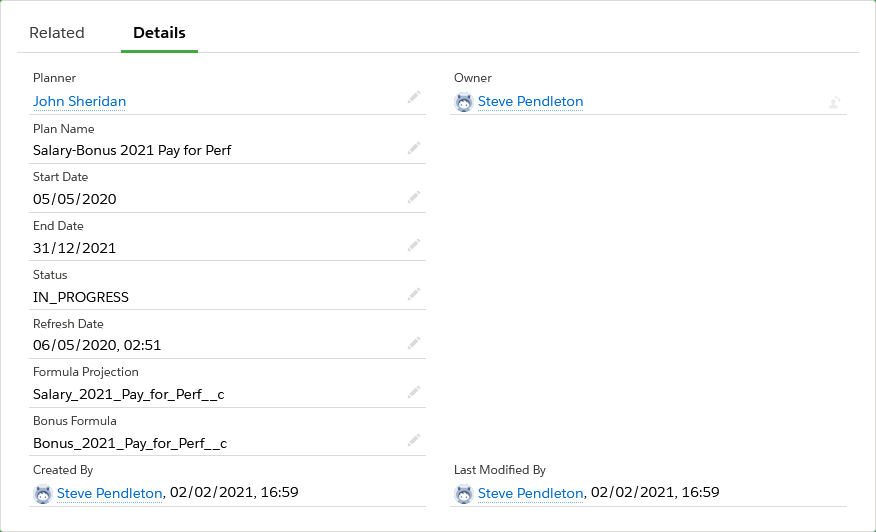The width and height of the screenshot is (876, 532).
Task: Click the Owner avatar icon
Action: pos(464,102)
